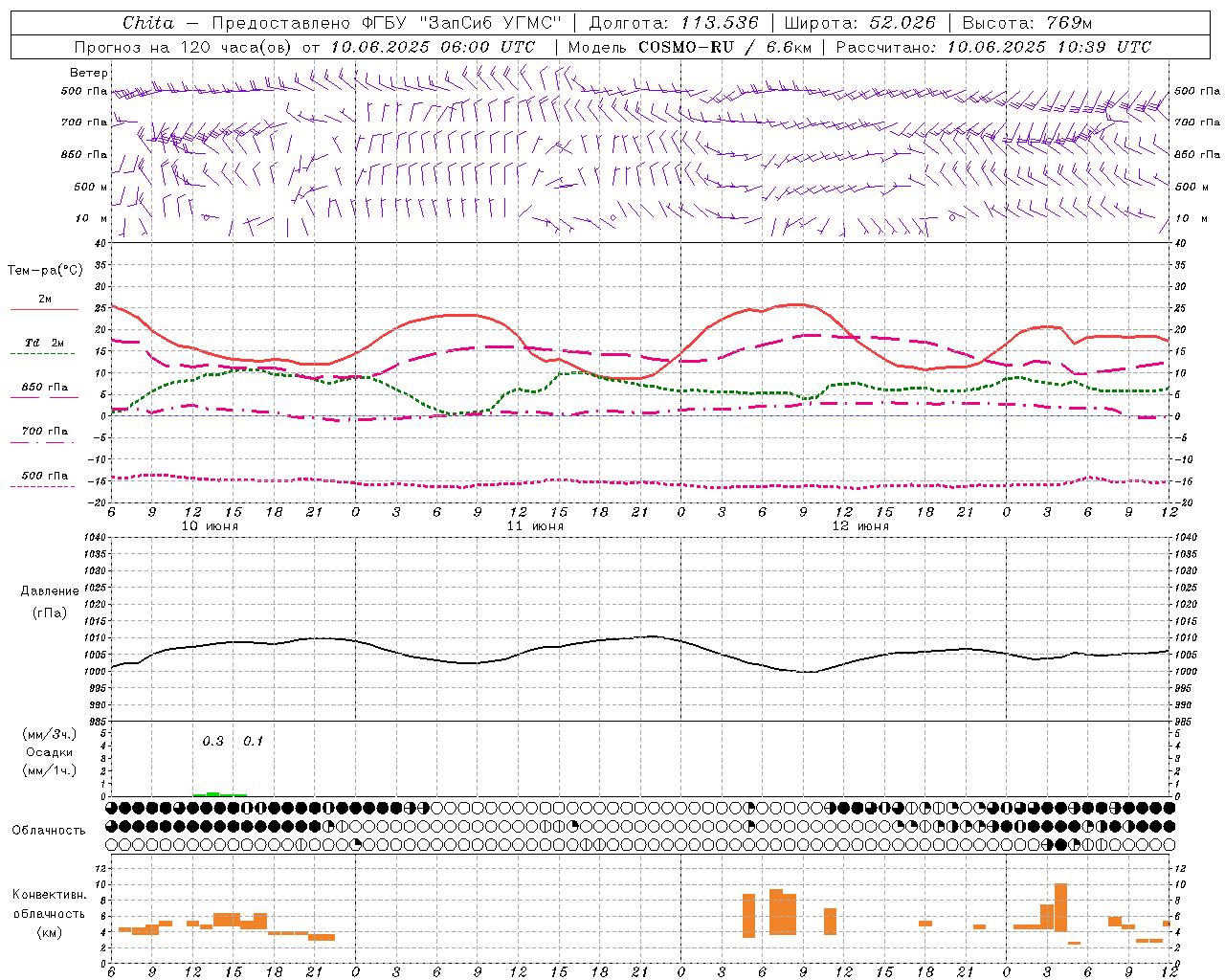Select the Td 2м dashed legend line
The image size is (1225, 980).
42,354
